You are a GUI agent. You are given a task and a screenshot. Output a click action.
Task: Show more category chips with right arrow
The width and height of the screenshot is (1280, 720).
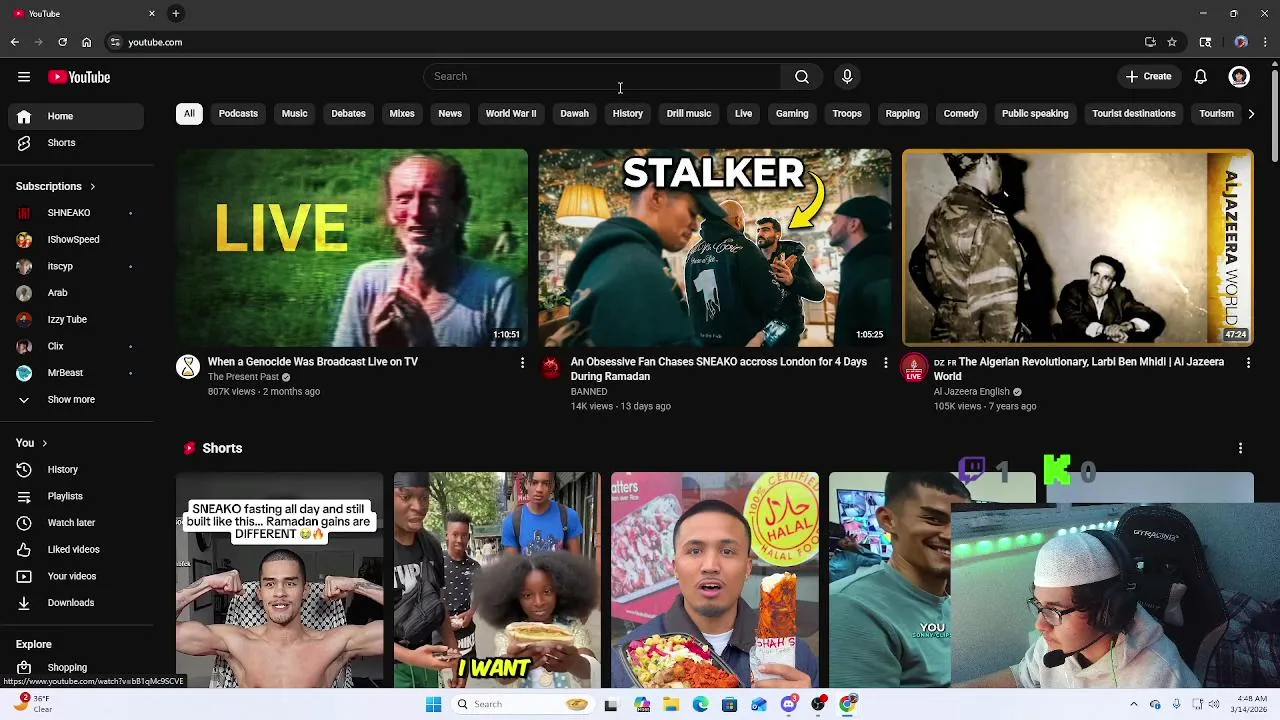pos(1251,114)
